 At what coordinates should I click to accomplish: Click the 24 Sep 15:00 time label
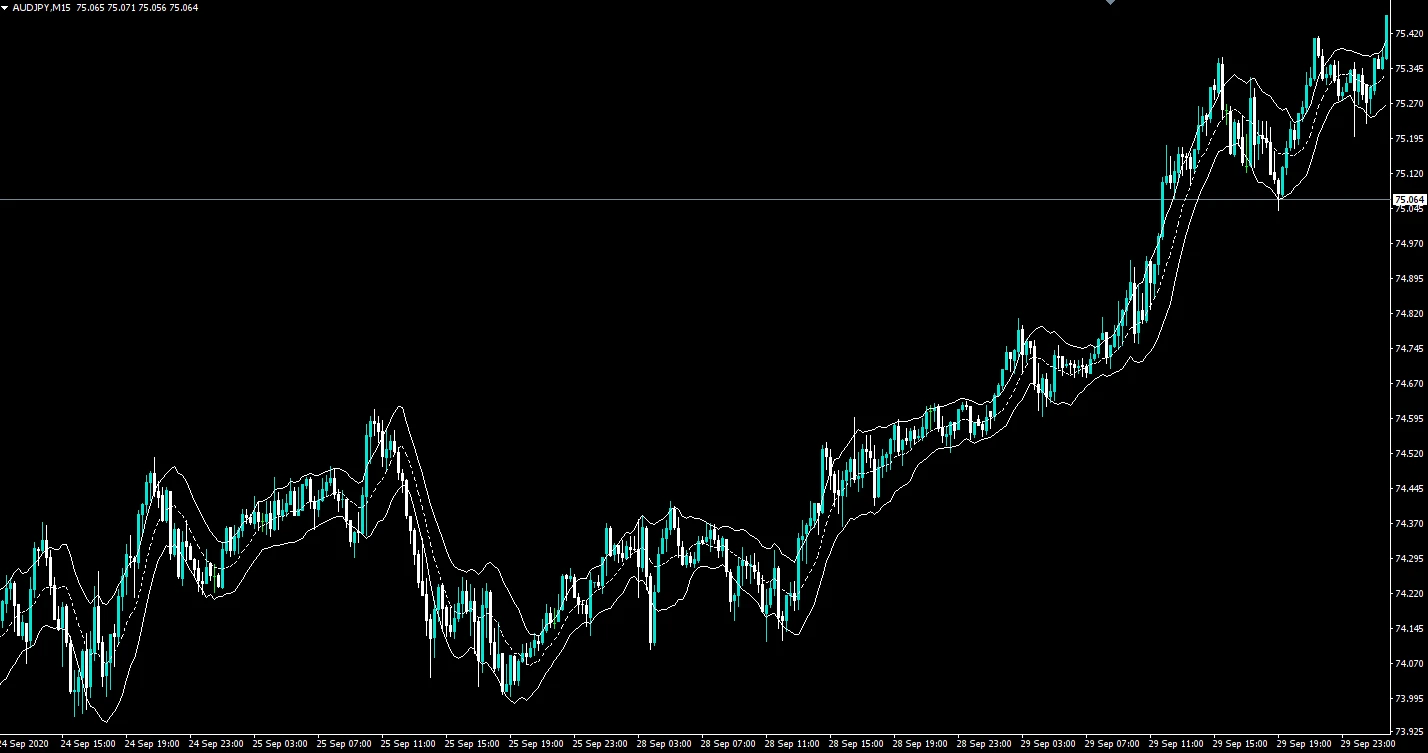(88, 744)
